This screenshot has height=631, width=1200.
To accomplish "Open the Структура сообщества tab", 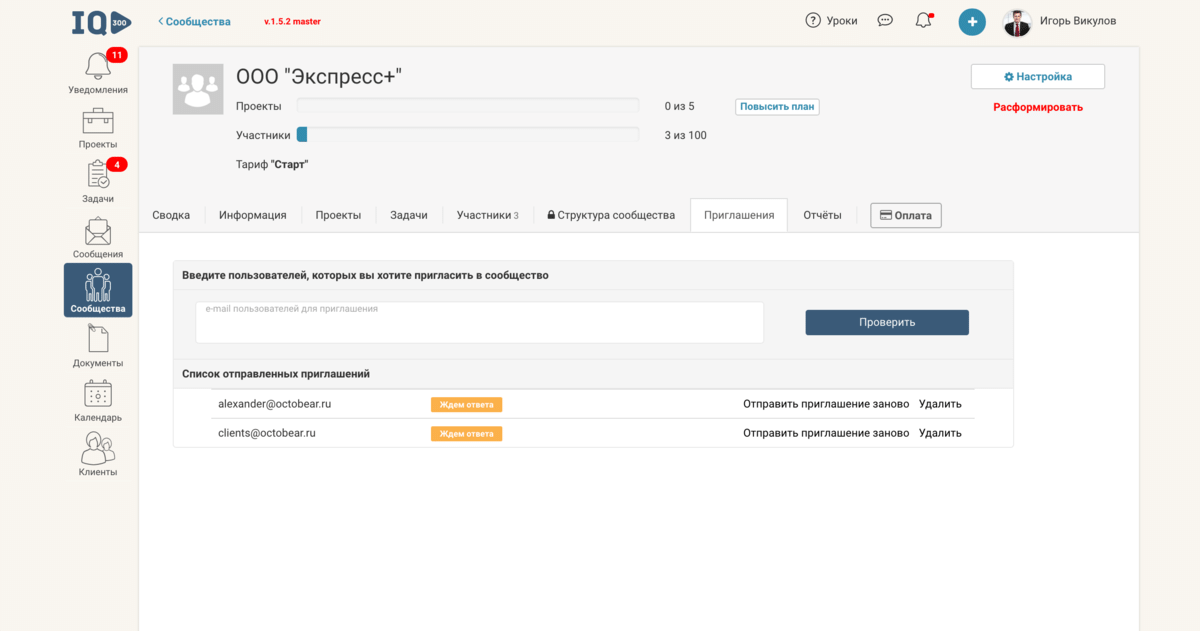I will click(610, 215).
